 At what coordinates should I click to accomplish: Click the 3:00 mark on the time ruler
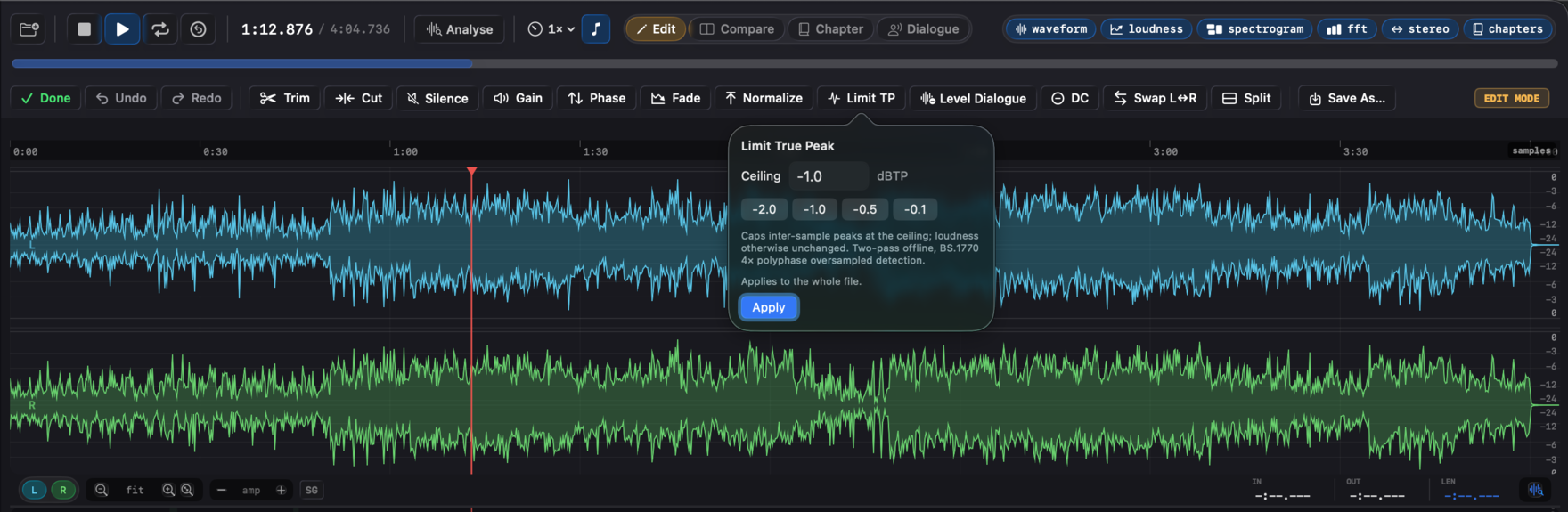click(1165, 152)
